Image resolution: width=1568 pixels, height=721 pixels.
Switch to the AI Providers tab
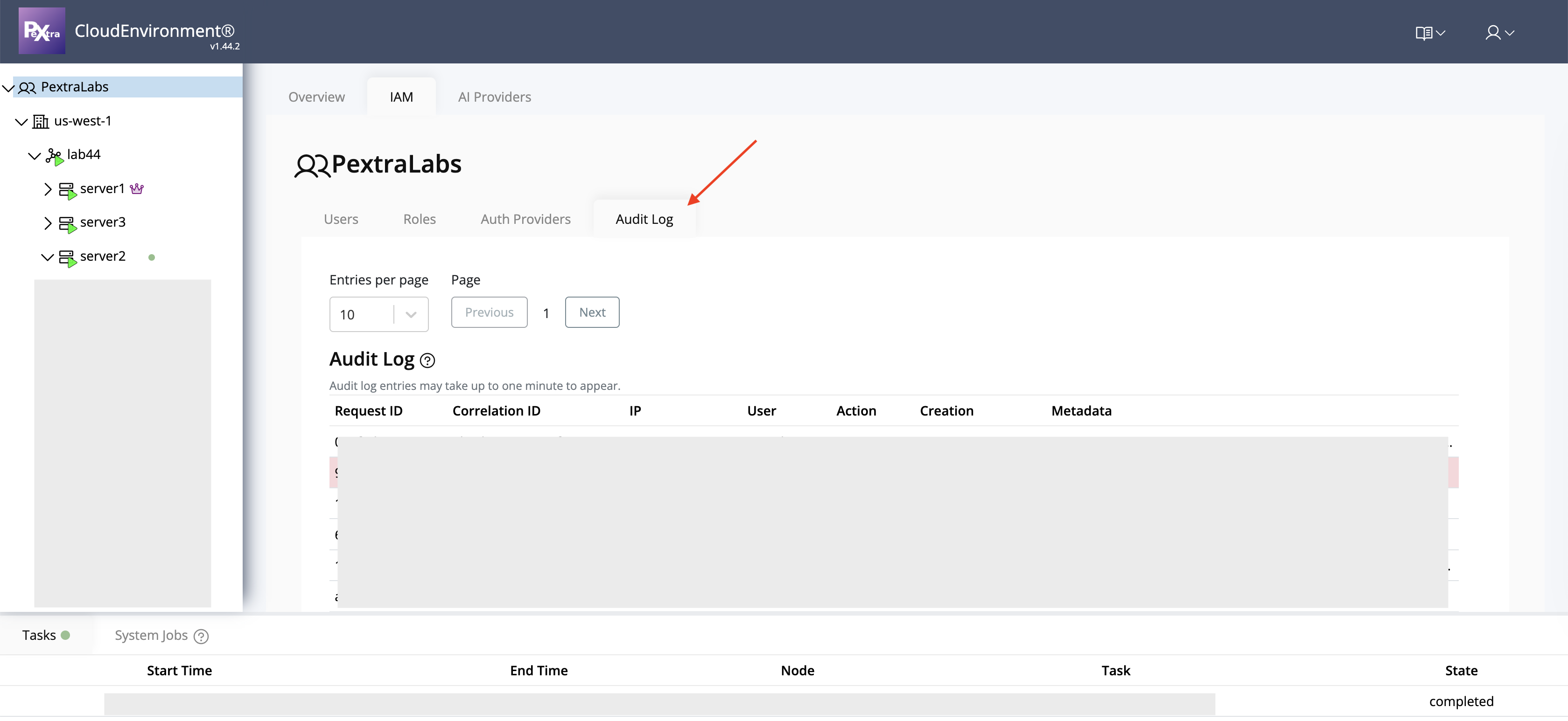point(494,97)
